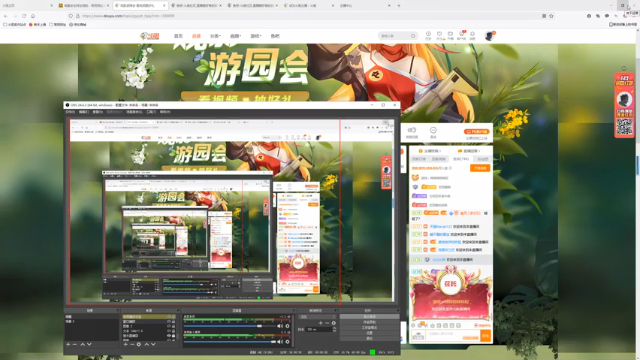The height and width of the screenshot is (360, 640).
Task: Reload the browser page
Action: tap(24, 16)
